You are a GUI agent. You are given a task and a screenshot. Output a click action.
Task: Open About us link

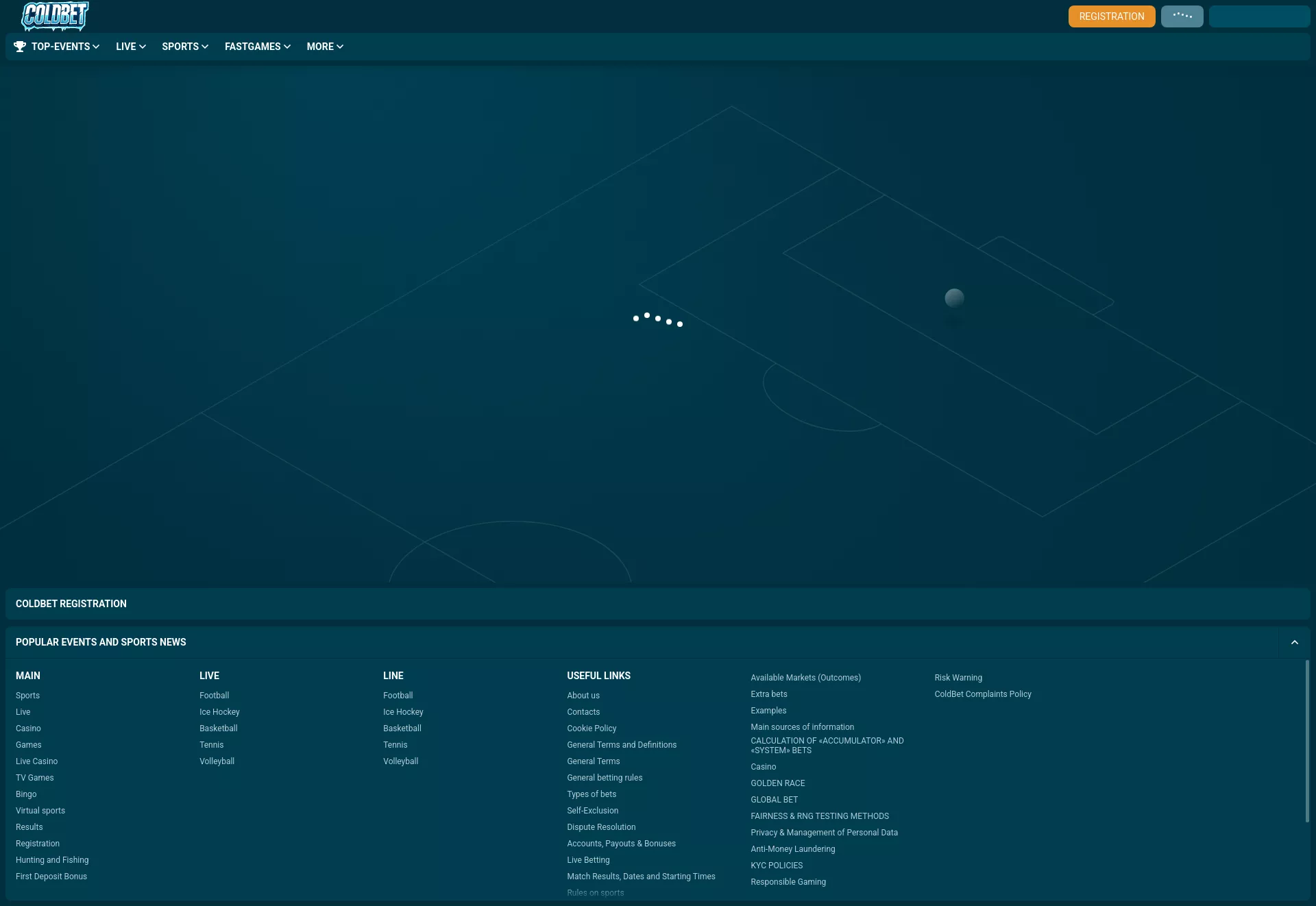583,696
